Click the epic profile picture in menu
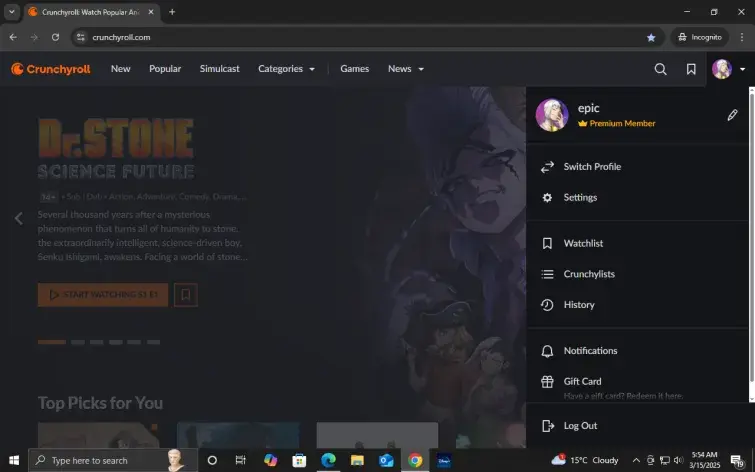The width and height of the screenshot is (755, 472). [552, 115]
